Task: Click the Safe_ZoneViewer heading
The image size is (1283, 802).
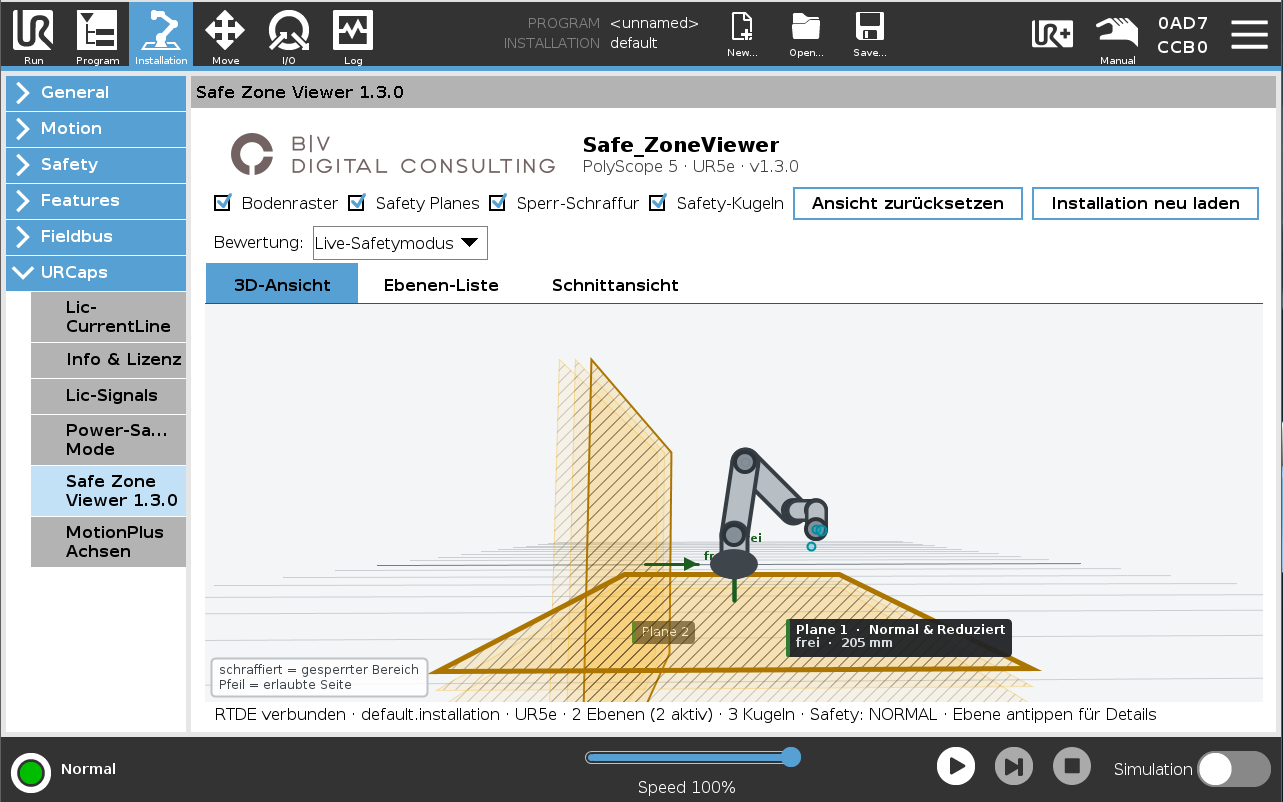Action: pos(681,145)
